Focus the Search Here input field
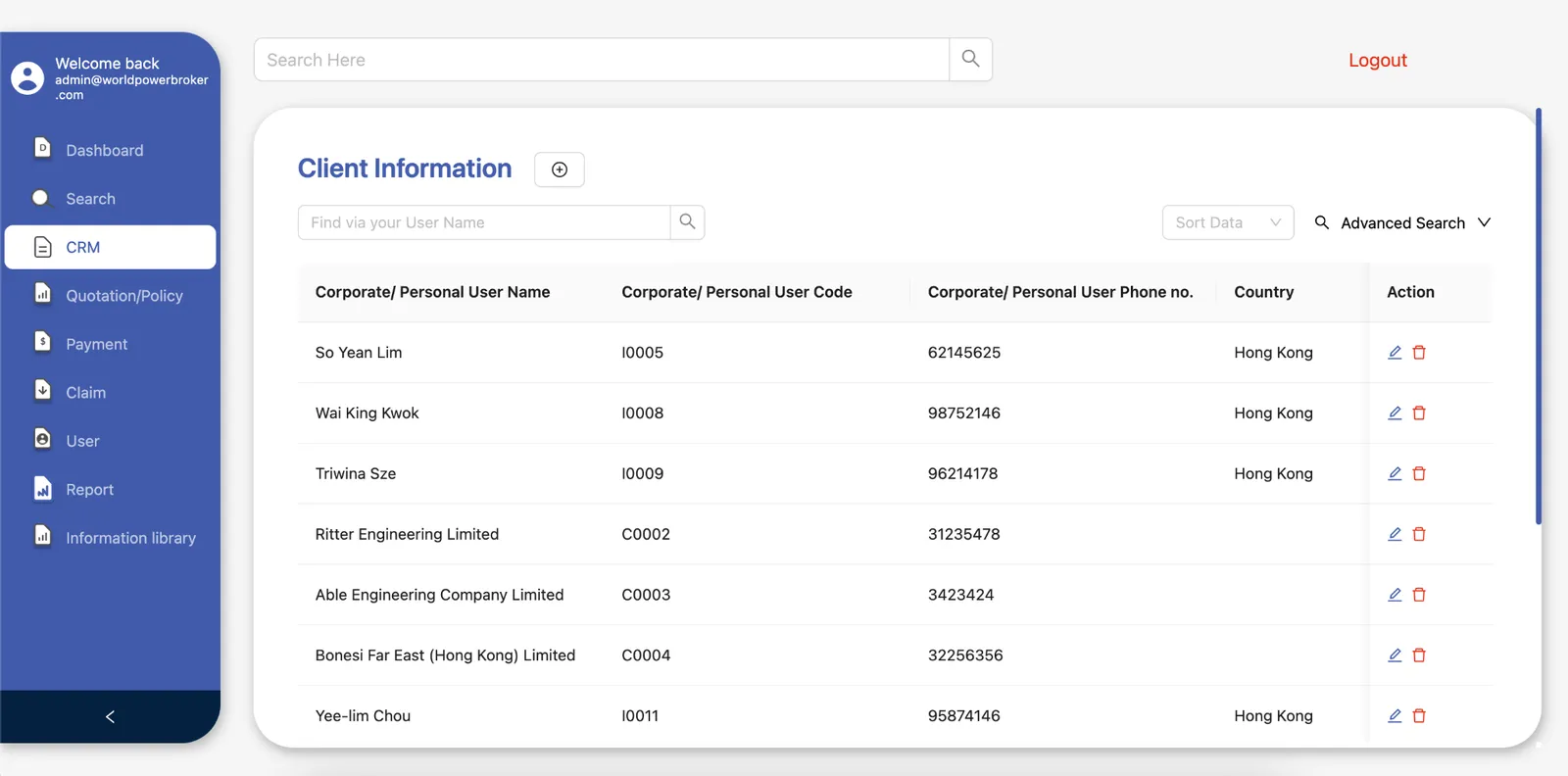The width and height of the screenshot is (1568, 776). 602,60
